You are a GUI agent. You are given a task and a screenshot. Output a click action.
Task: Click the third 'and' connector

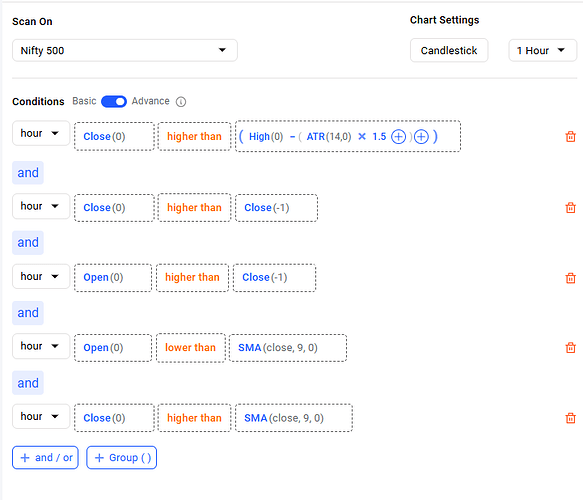pos(28,313)
